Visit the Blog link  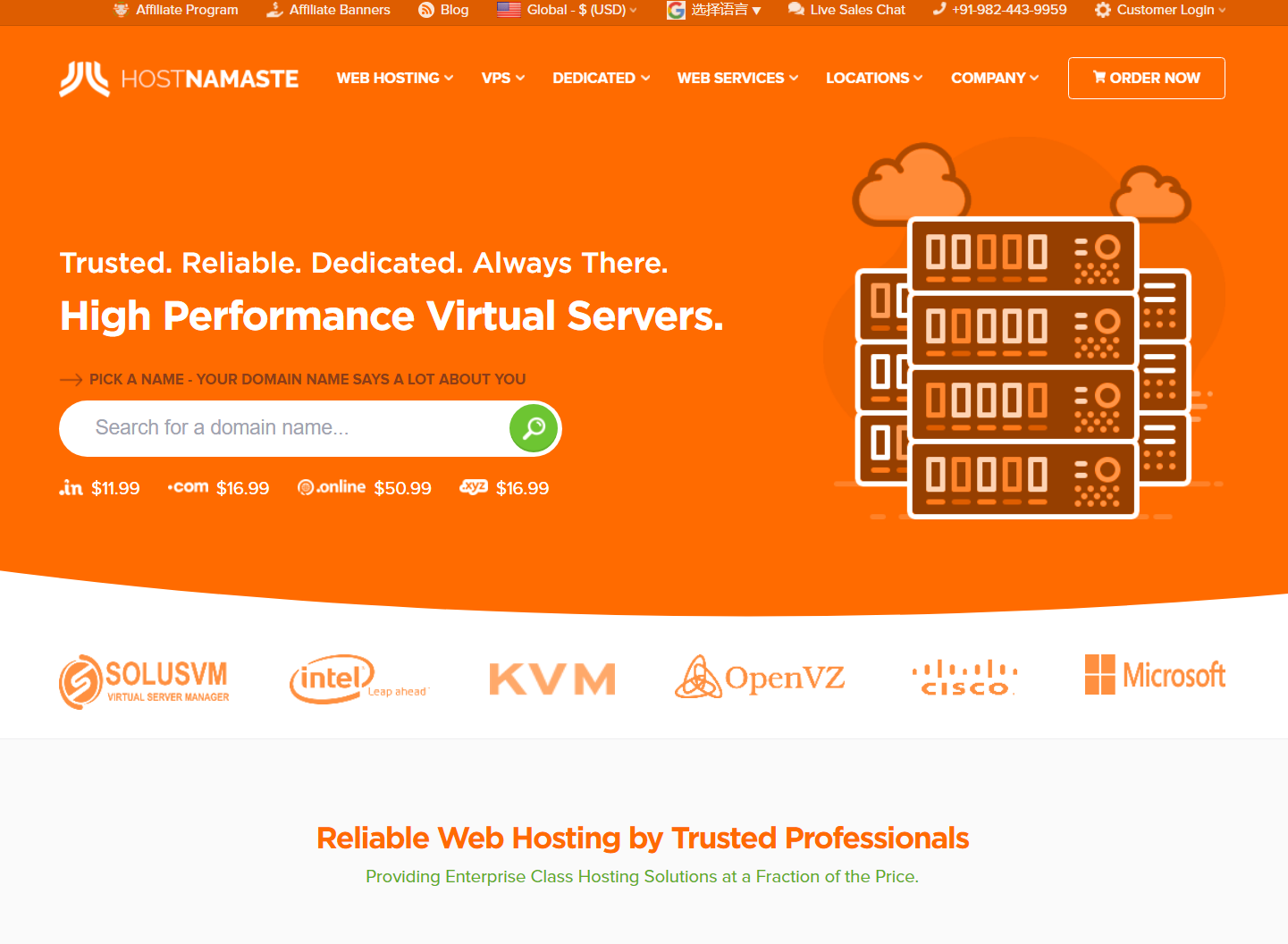click(x=444, y=10)
